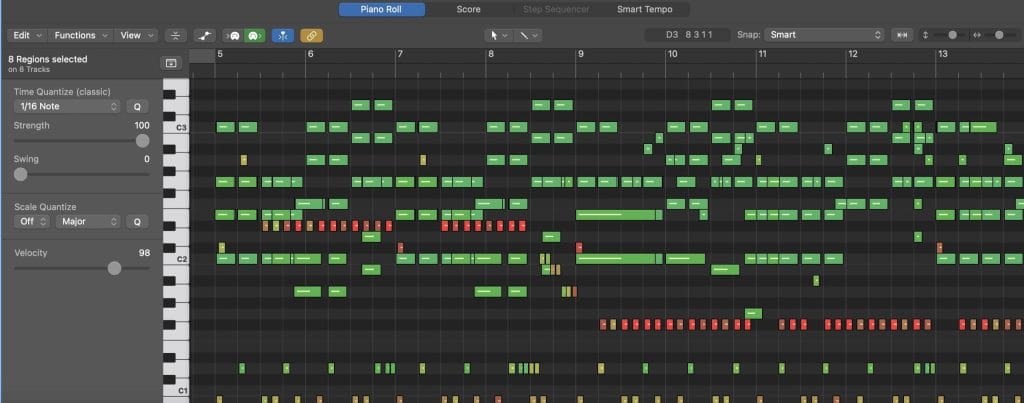
Task: Click the blue Catch Playhead icon
Action: (x=283, y=35)
